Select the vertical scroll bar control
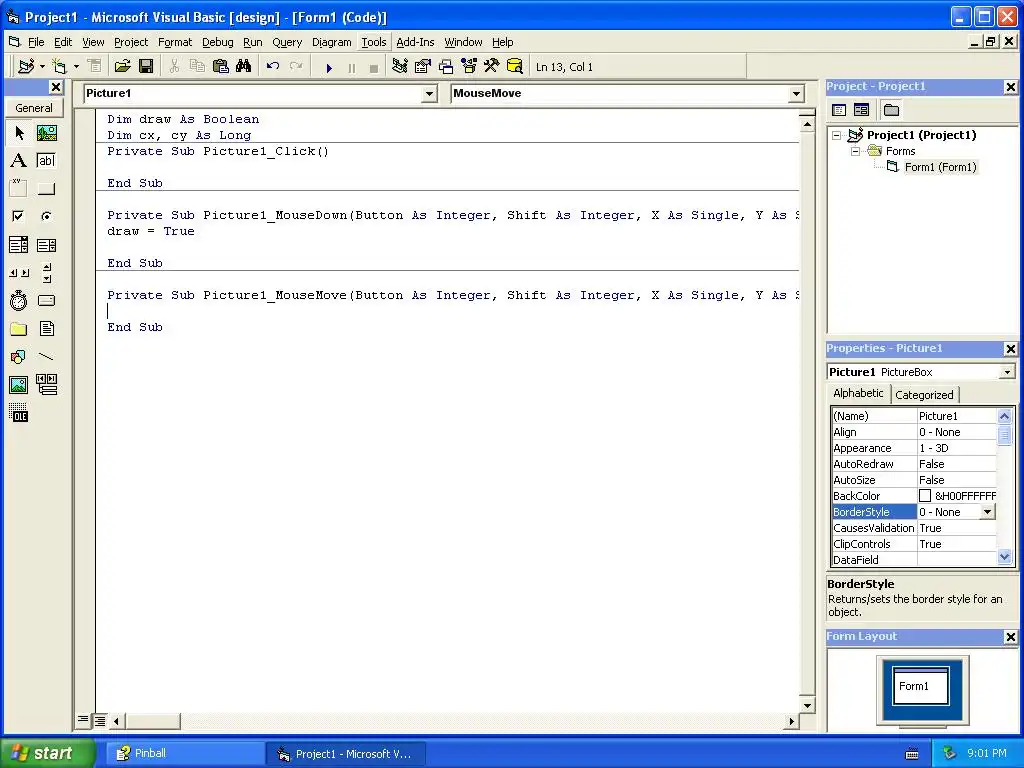Screen dimensions: 1024x768 pyautogui.click(x=47, y=273)
